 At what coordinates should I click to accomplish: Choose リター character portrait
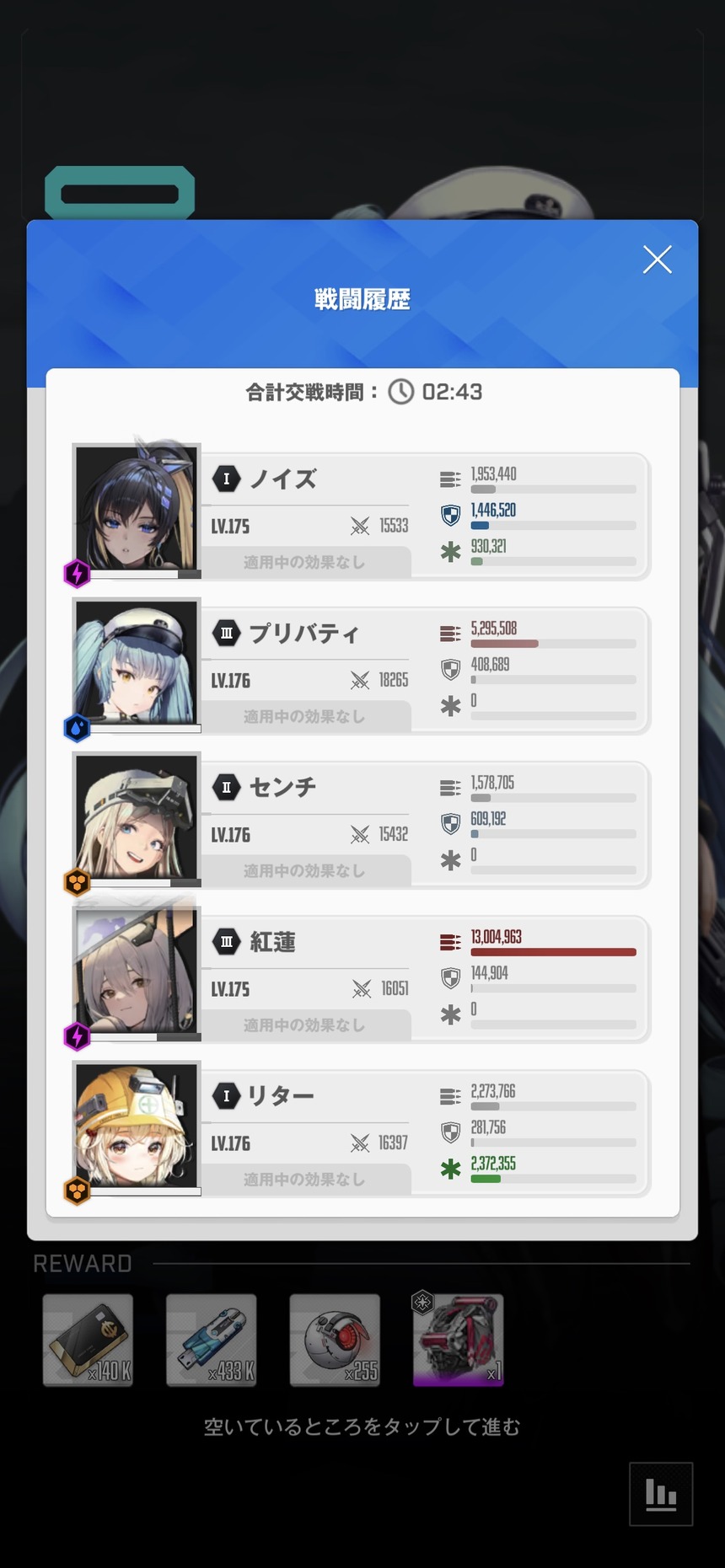click(137, 1126)
